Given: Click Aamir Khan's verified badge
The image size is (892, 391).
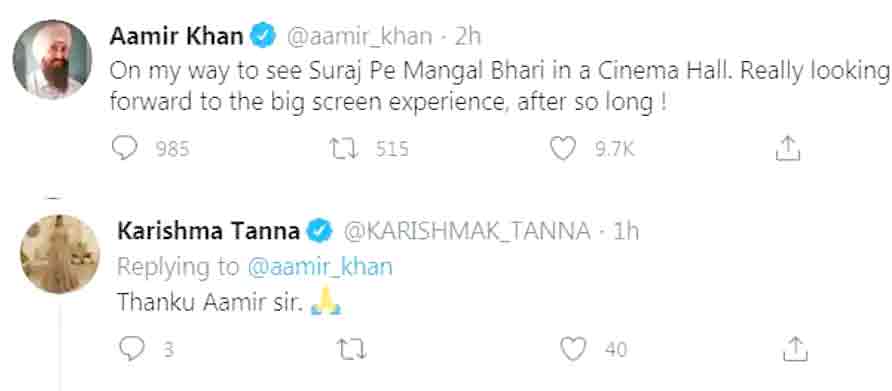Looking at the screenshot, I should pyautogui.click(x=263, y=37).
